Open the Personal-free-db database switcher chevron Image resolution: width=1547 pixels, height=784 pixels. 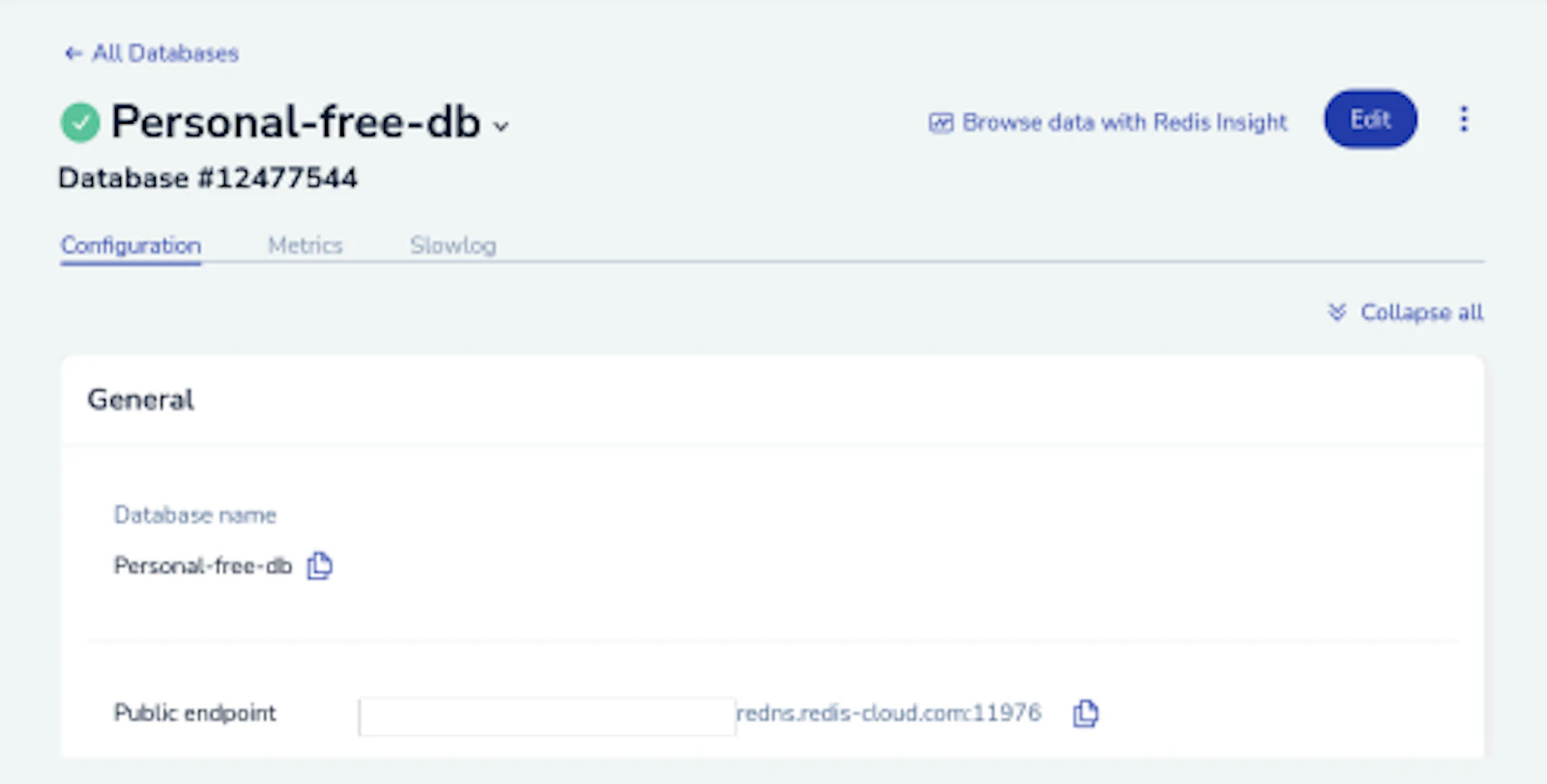click(501, 127)
